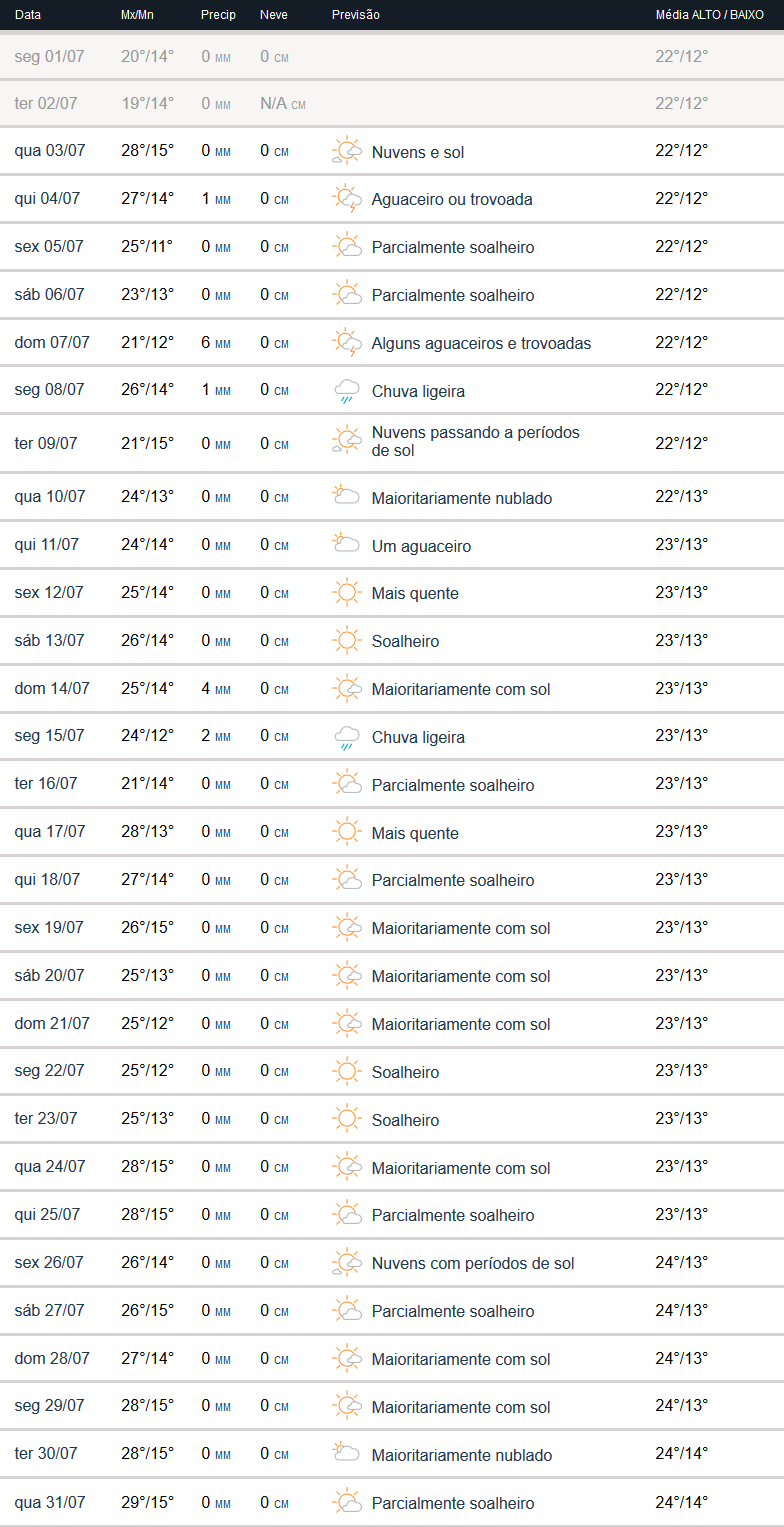Click the past date seg 01/07 row
Image resolution: width=784 pixels, height=1527 pixels.
(50, 56)
